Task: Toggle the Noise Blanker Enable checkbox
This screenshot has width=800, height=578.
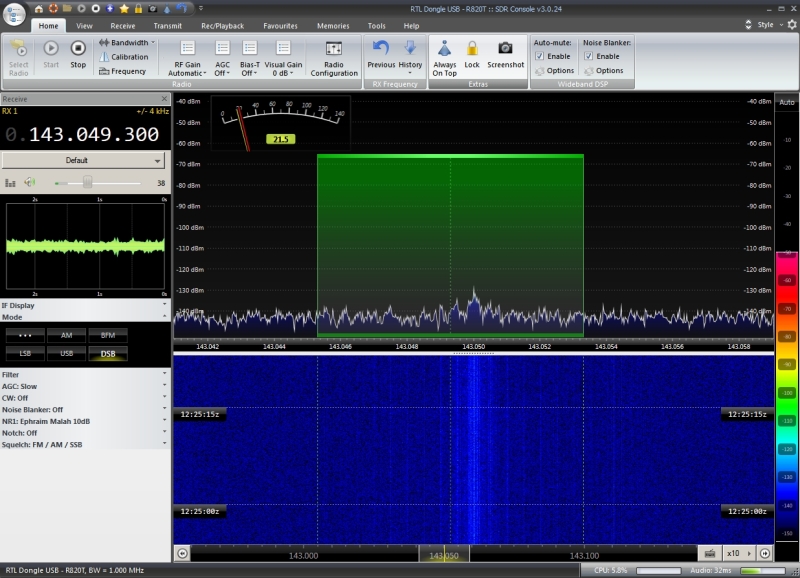Action: (589, 56)
